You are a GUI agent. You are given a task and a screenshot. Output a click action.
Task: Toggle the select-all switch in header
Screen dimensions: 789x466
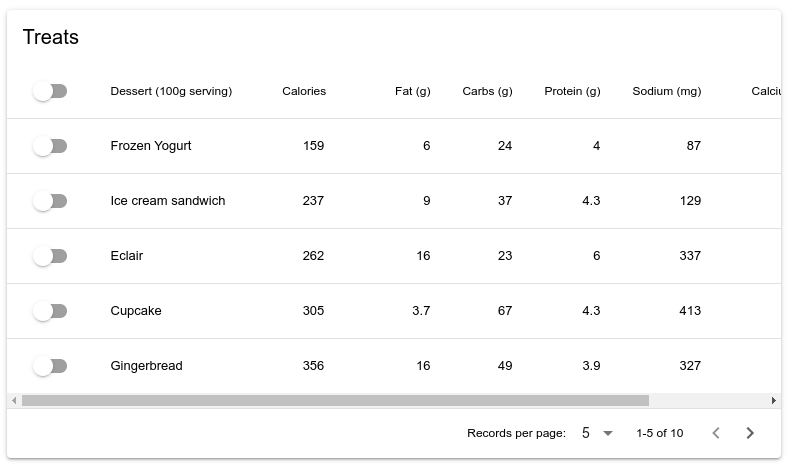pyautogui.click(x=49, y=91)
